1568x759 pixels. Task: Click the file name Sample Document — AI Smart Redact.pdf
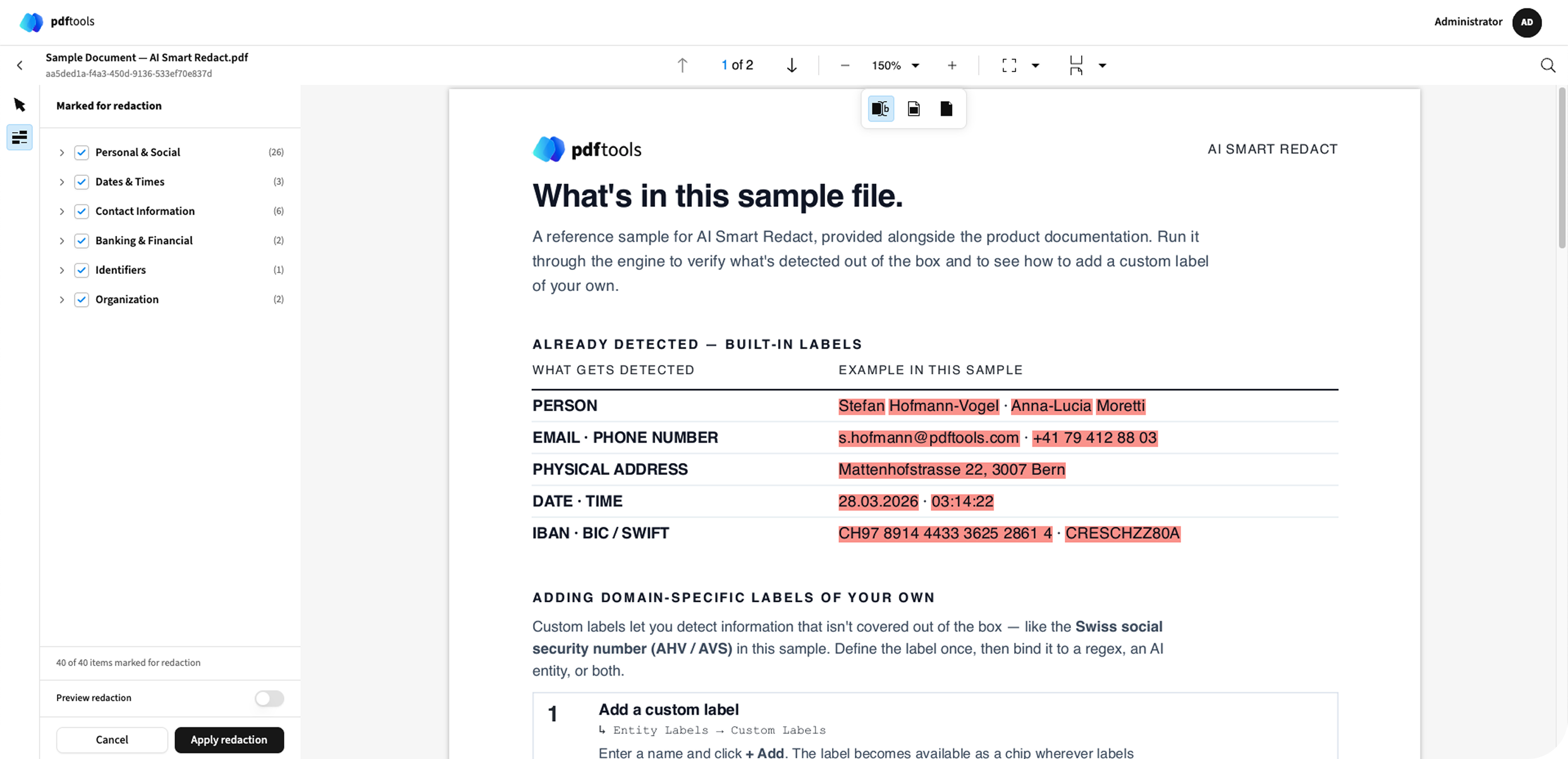pos(147,58)
